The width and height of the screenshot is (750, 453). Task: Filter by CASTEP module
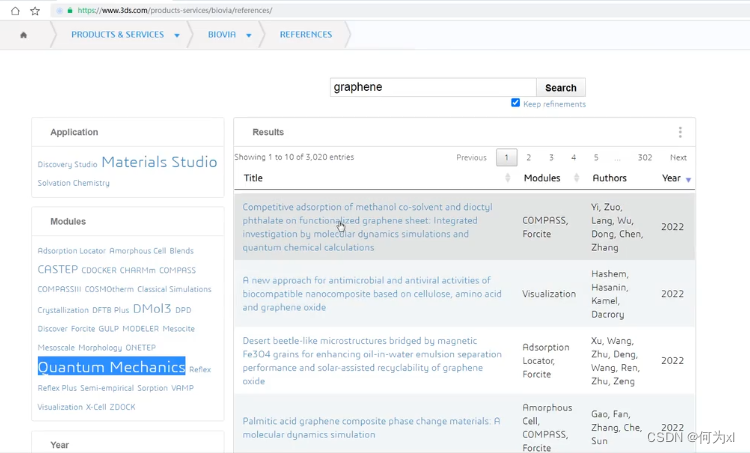58,269
